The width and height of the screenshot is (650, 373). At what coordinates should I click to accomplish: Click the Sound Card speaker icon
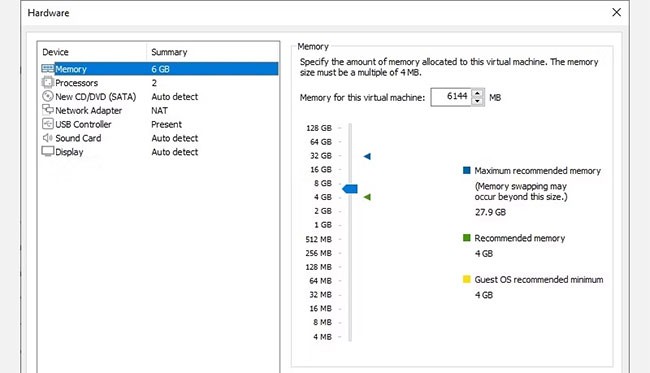(48, 138)
